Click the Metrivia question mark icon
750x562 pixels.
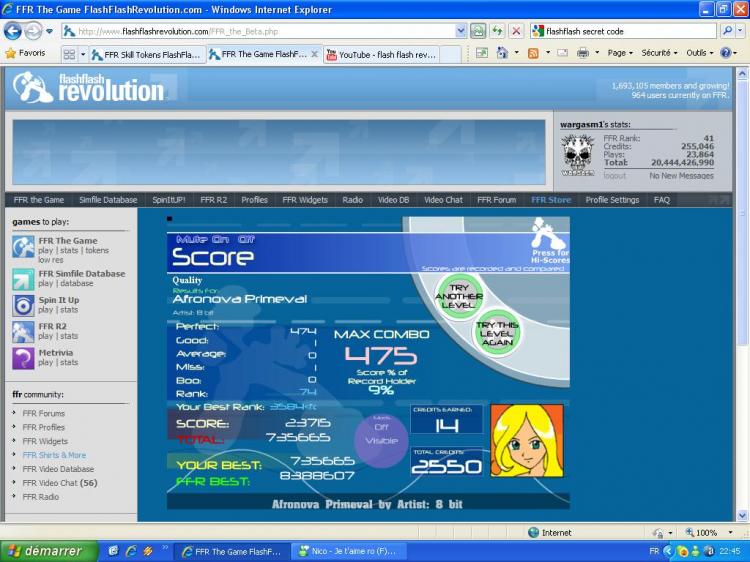click(23, 358)
